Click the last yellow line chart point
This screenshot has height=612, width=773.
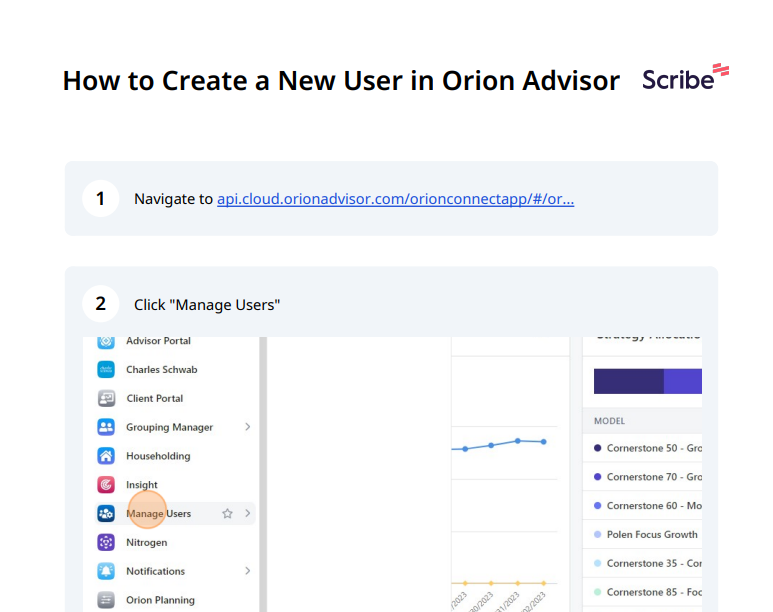(544, 583)
